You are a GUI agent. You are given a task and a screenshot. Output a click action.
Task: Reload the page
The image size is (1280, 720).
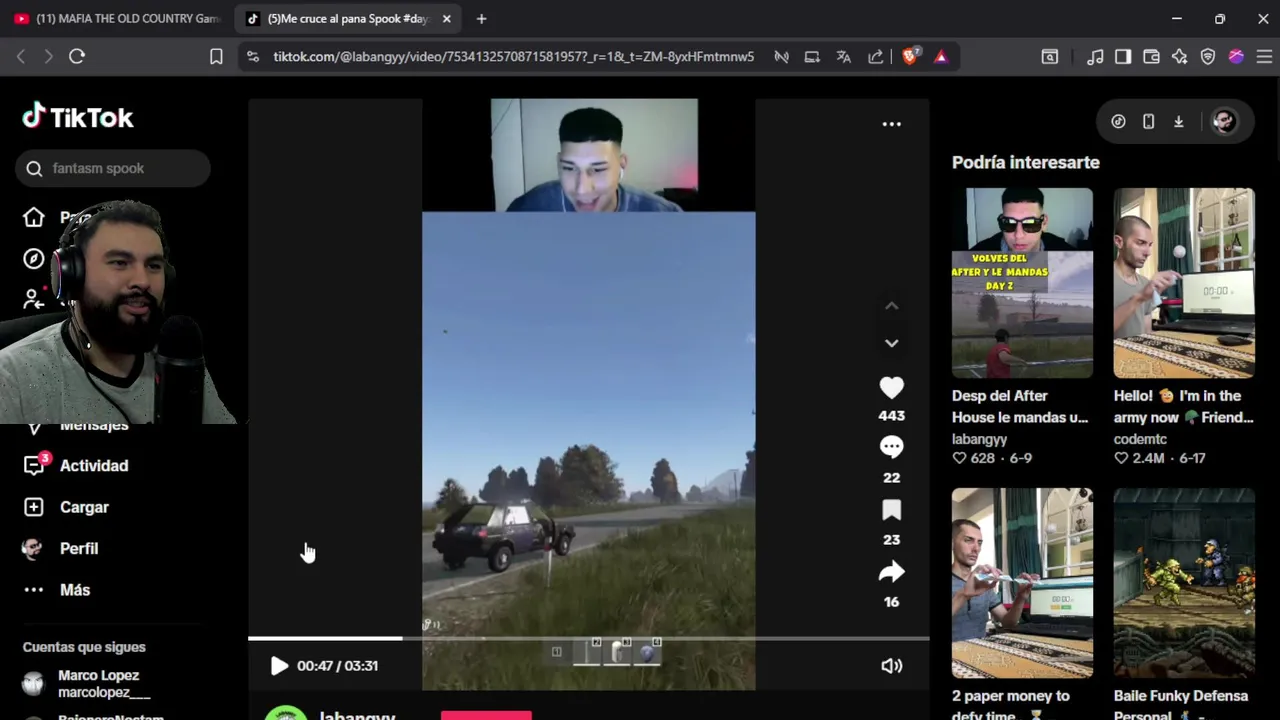coord(77,57)
